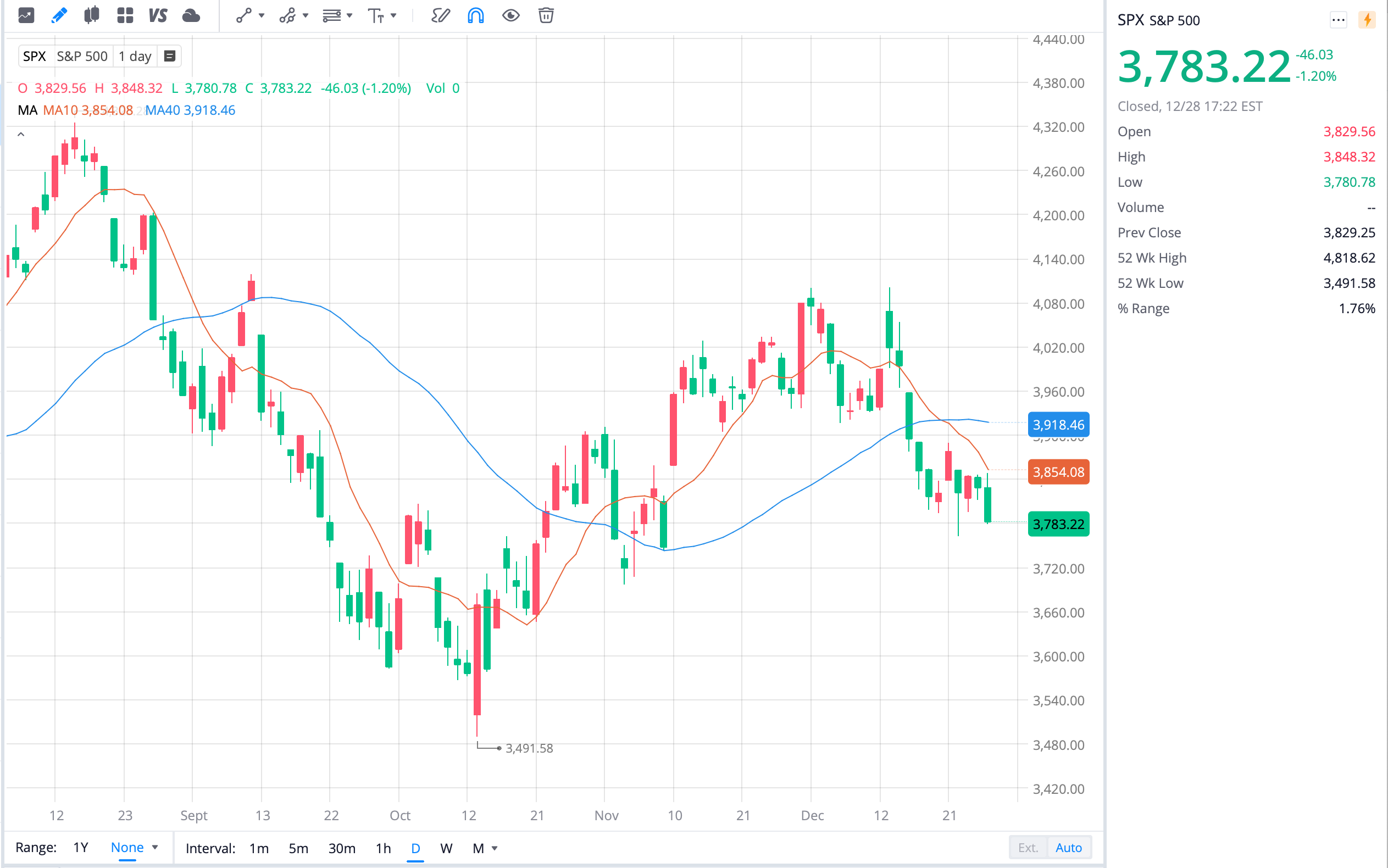Switch to the Weekly interval tab
This screenshot has width=1388, height=868.
[x=446, y=848]
